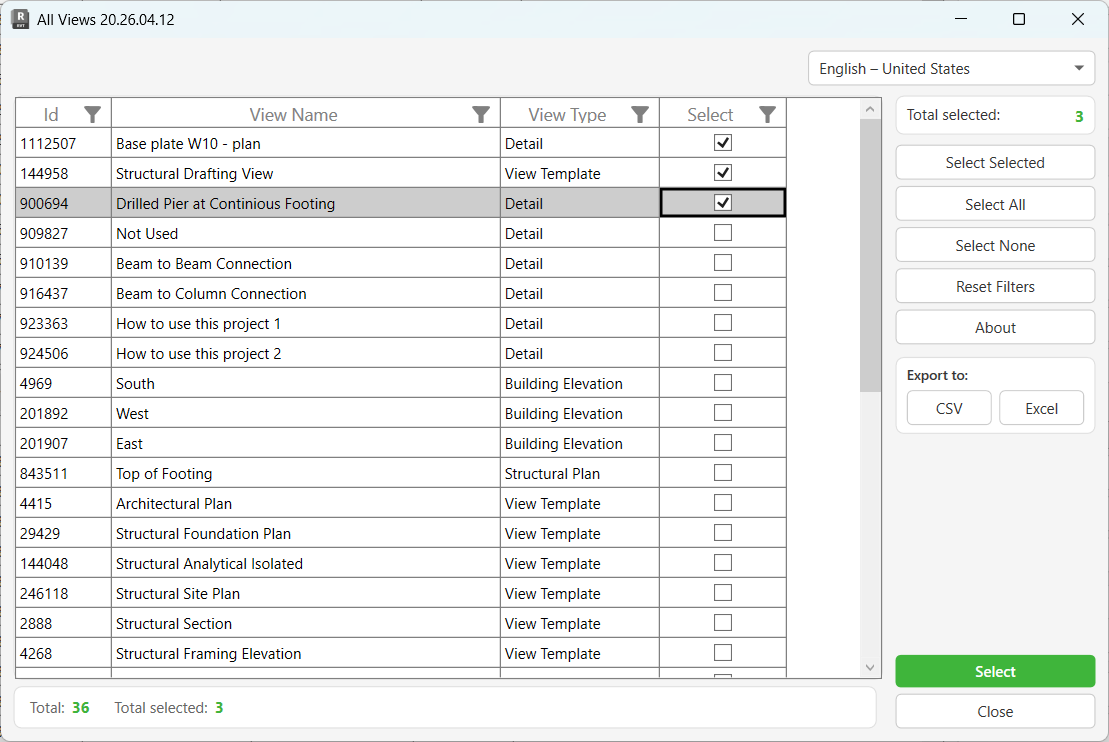
Task: Export the view list to CSV
Action: [948, 407]
